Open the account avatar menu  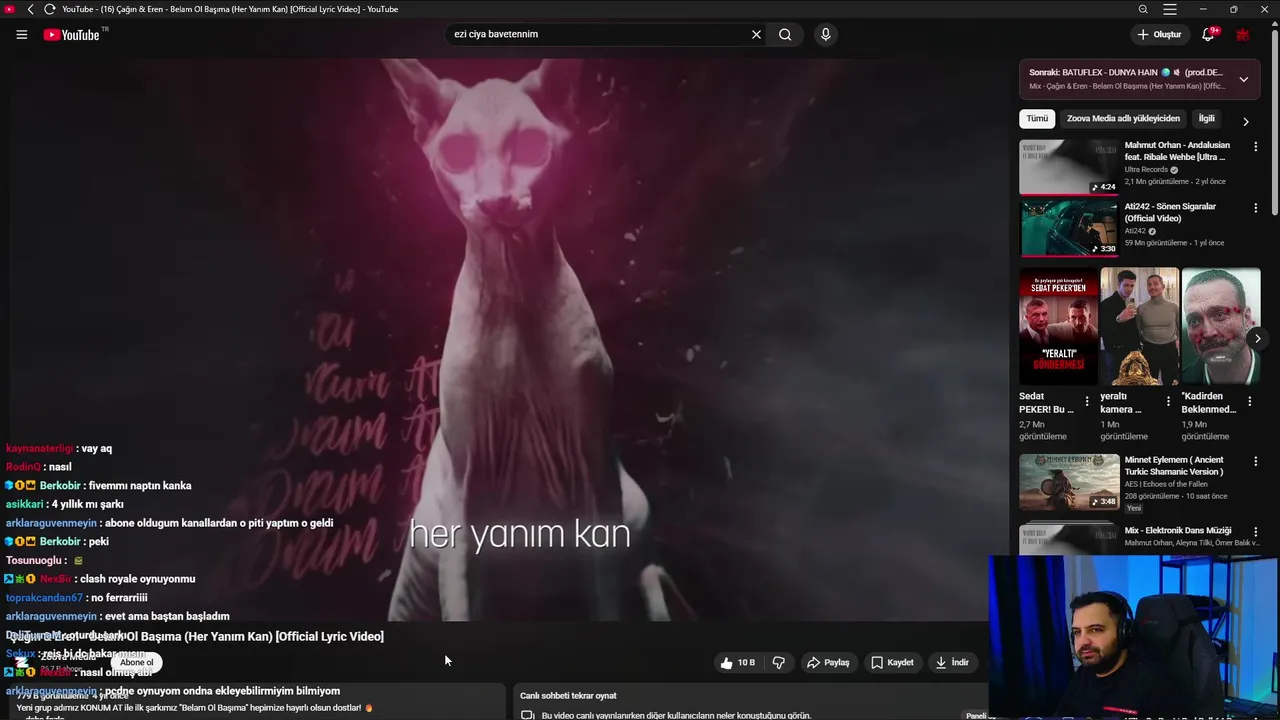[x=1243, y=34]
